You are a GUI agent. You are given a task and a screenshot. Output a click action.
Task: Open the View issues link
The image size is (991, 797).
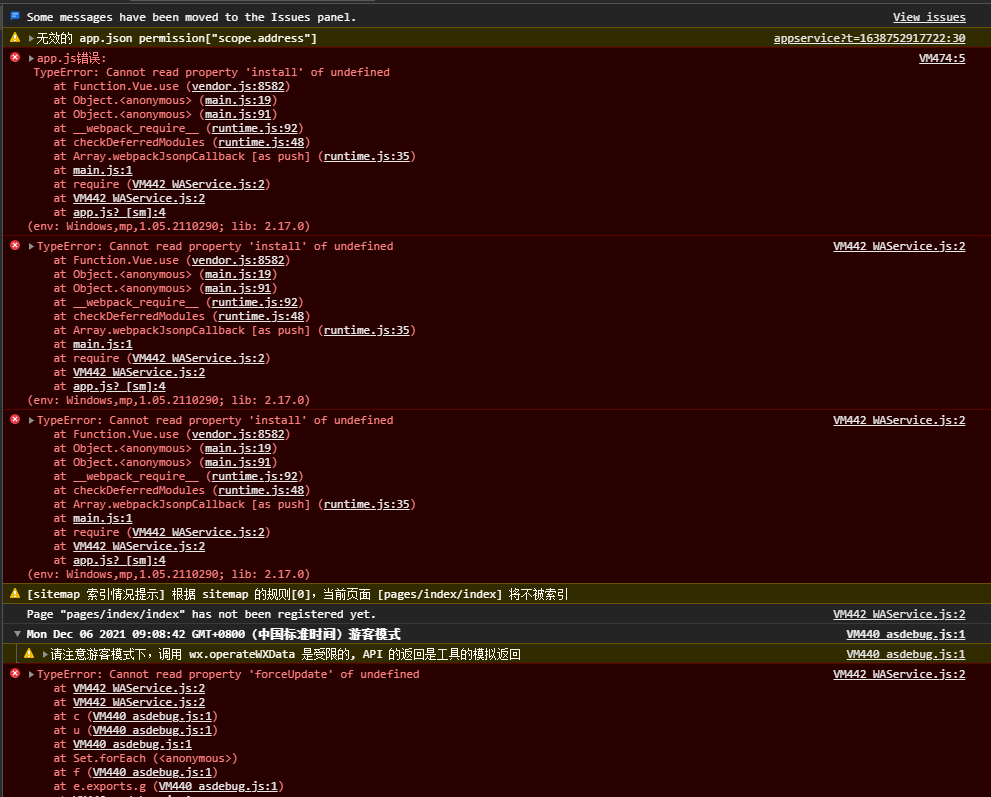coord(928,17)
